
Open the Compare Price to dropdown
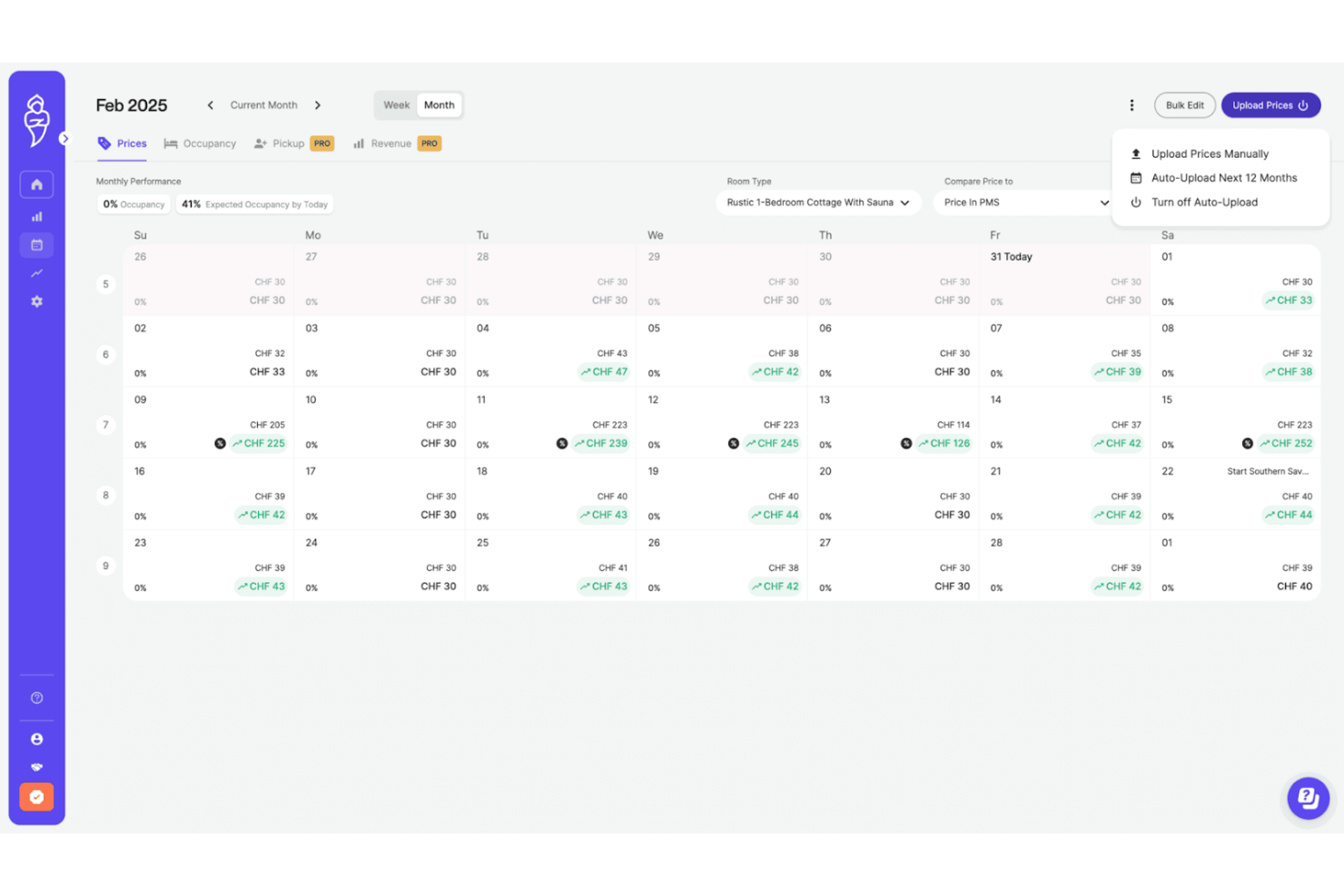point(1023,202)
